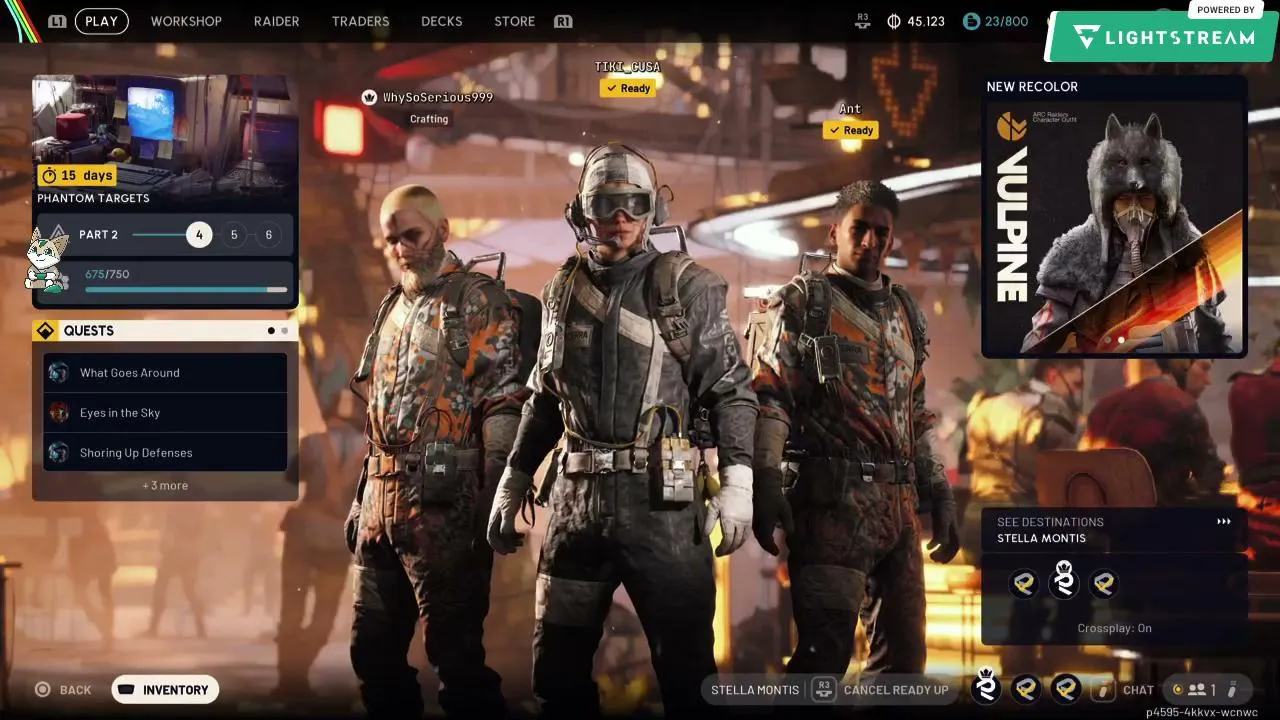Click the yellow Quests diamond icon
This screenshot has height=720, width=1280.
45,331
